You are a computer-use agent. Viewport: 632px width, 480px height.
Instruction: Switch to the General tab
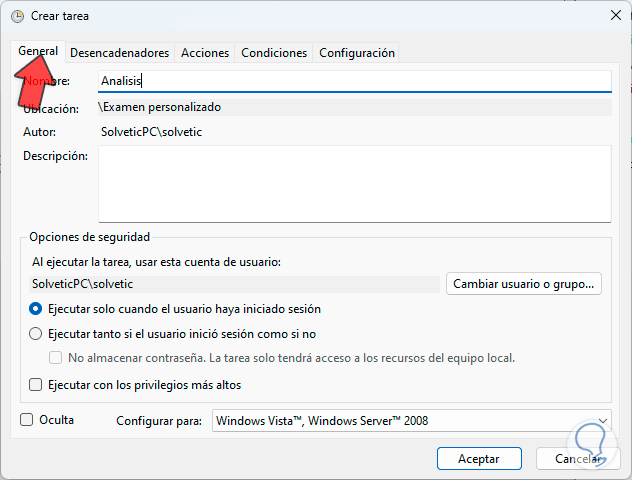tap(38, 51)
